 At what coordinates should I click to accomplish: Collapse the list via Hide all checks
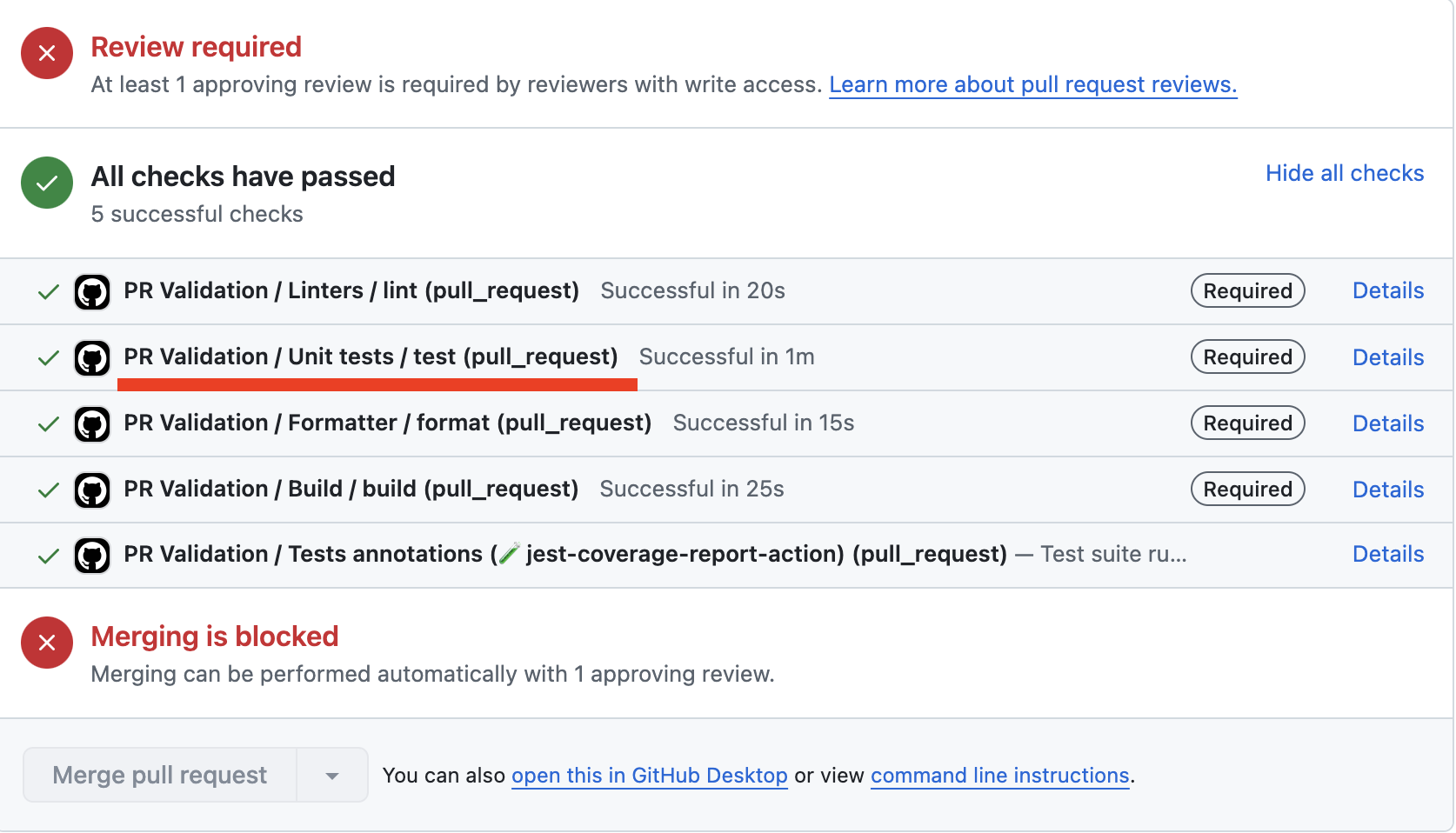(x=1345, y=173)
